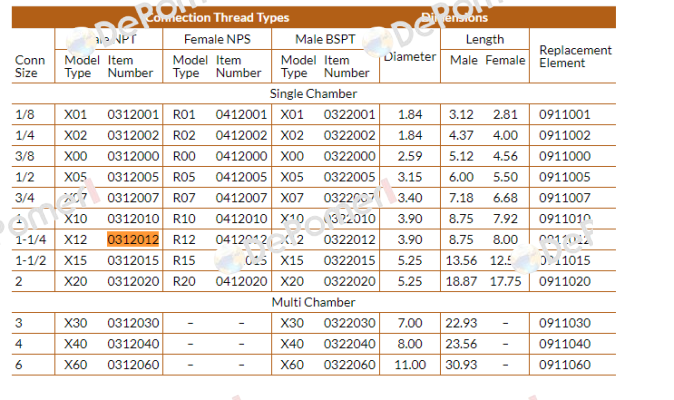674x400 pixels.
Task: Select Male BSPT item 0322060
Action: tap(349, 365)
